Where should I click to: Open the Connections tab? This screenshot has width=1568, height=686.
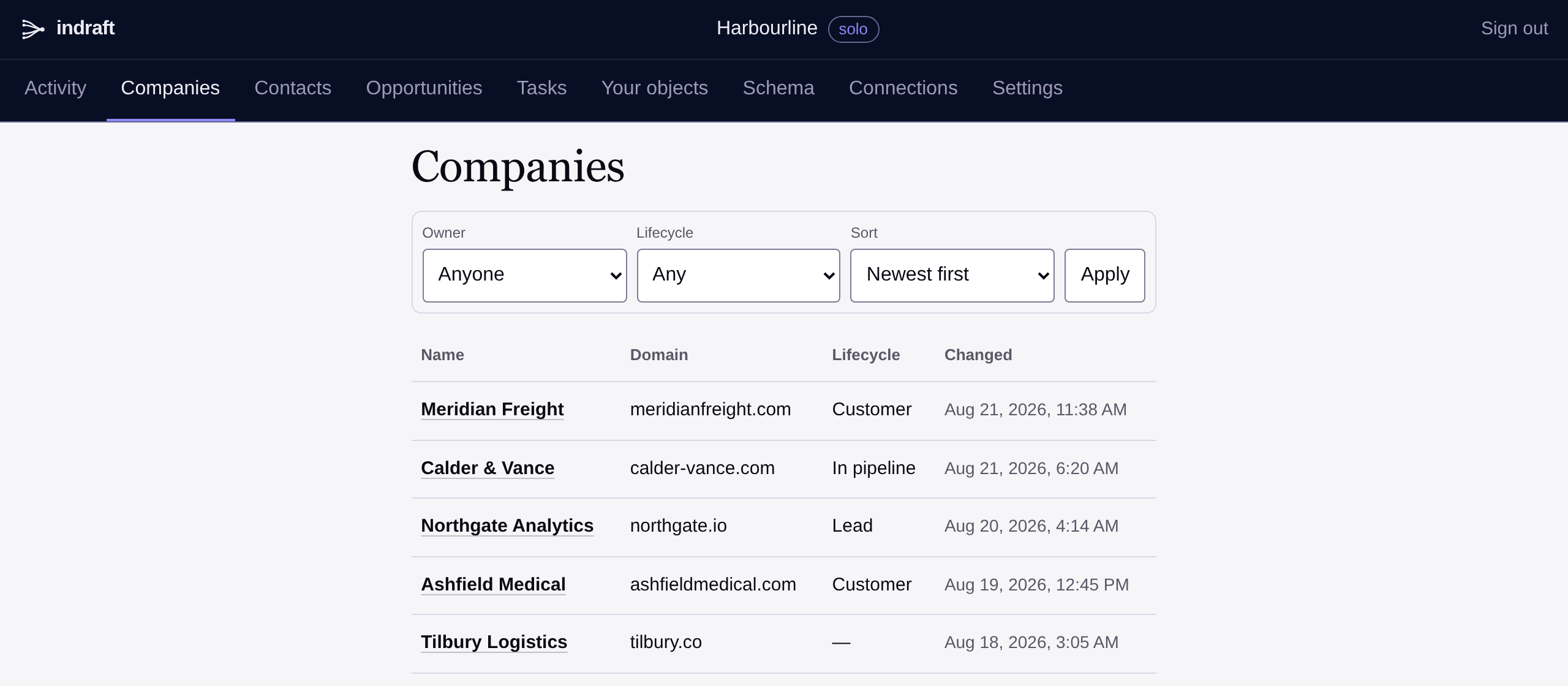point(903,88)
